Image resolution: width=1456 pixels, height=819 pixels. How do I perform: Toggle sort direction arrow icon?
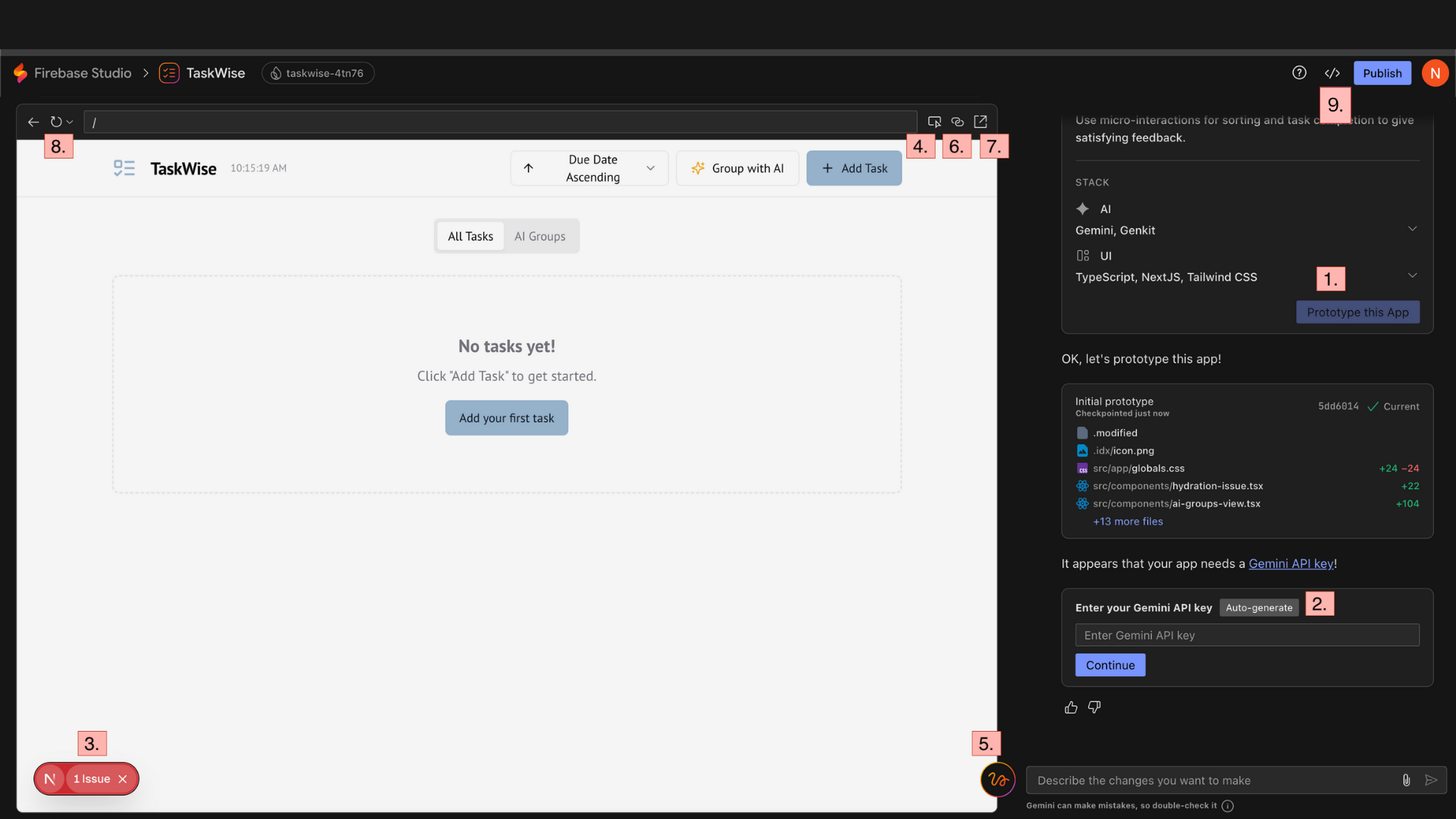[529, 168]
